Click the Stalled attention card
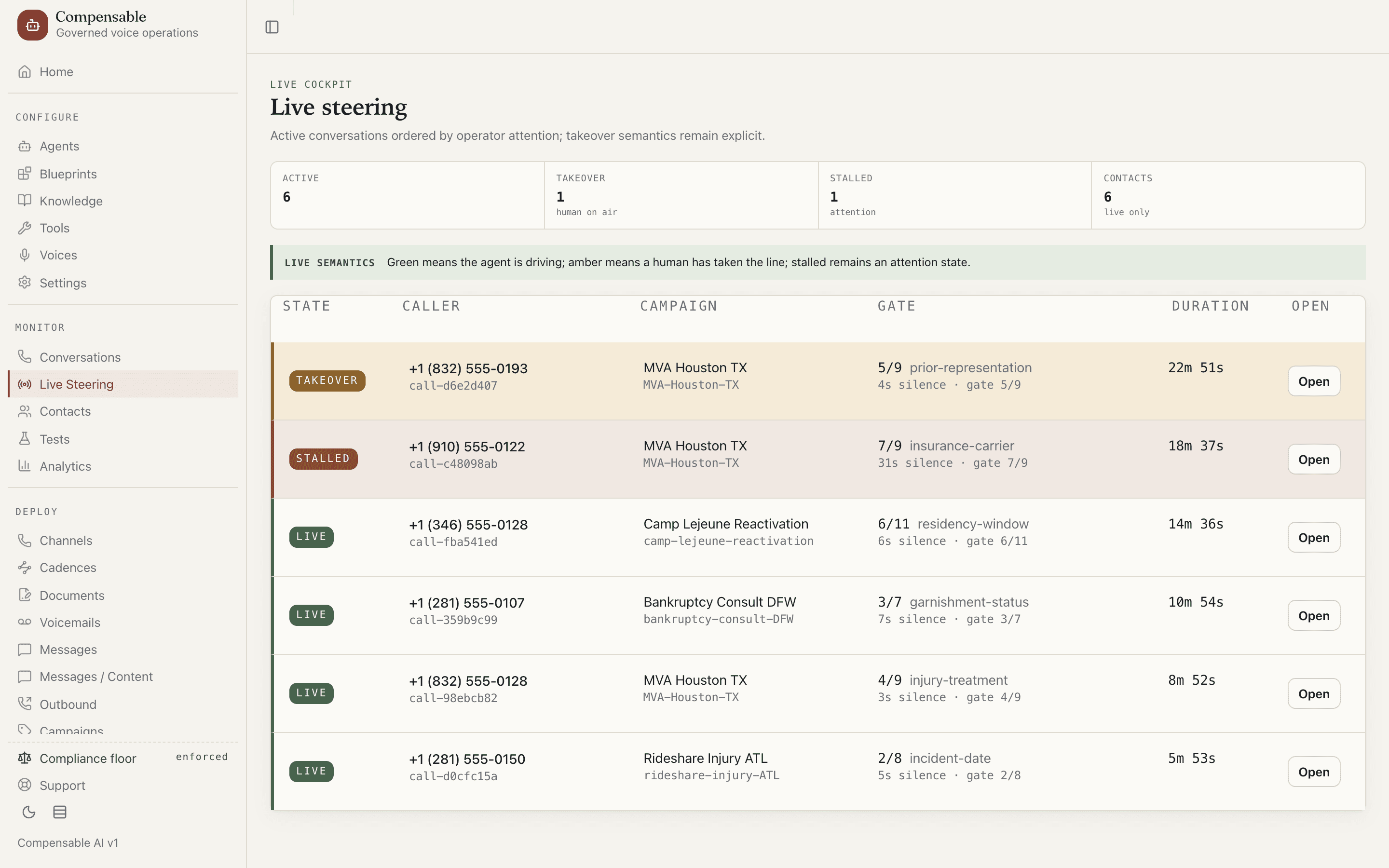 pyautogui.click(x=954, y=195)
